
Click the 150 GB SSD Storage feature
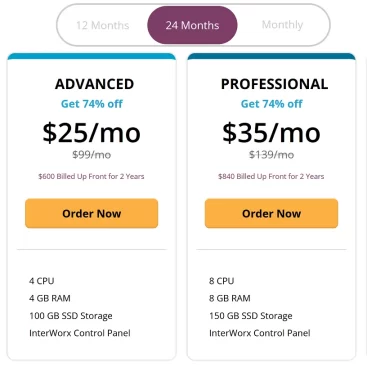pos(251,316)
